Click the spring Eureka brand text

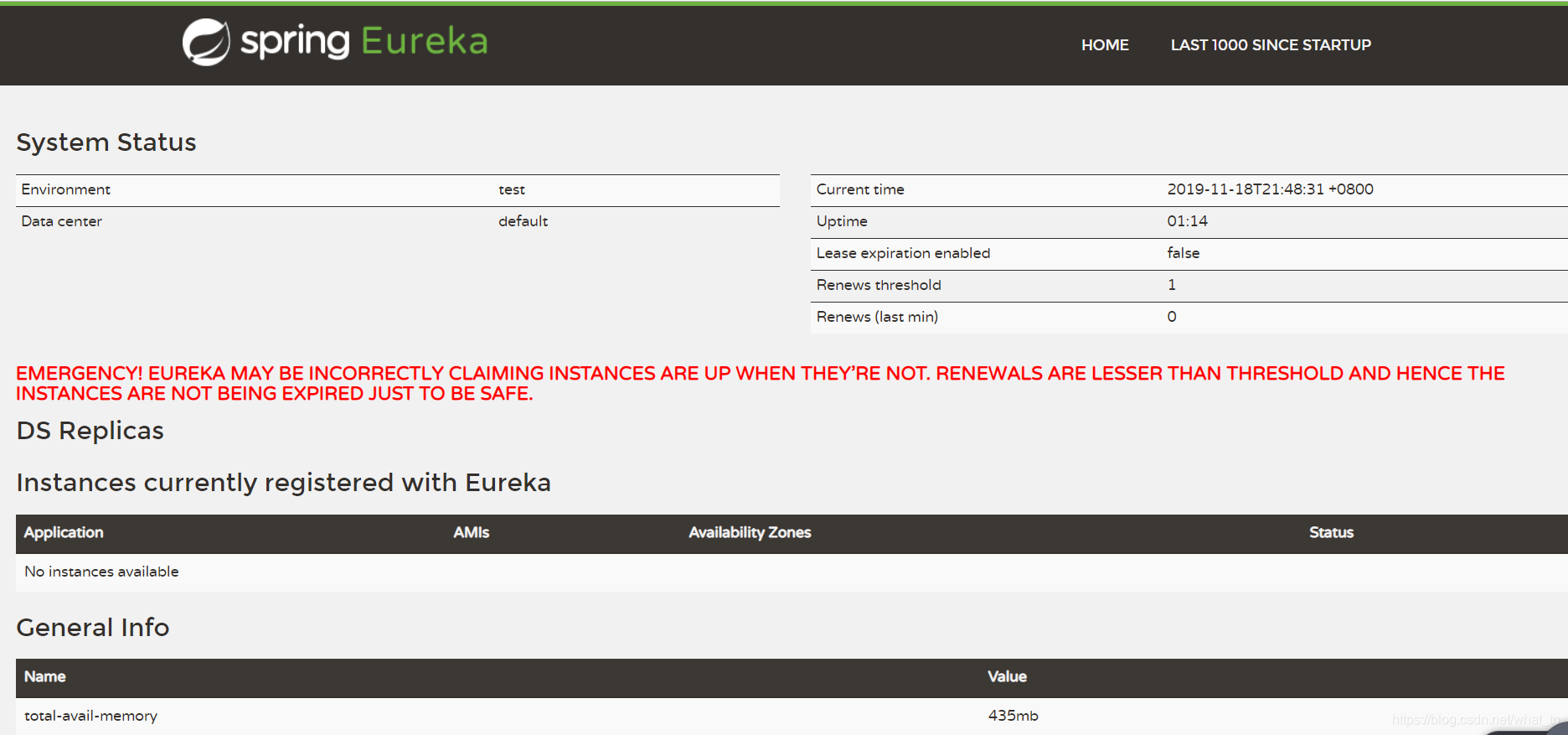tap(364, 41)
